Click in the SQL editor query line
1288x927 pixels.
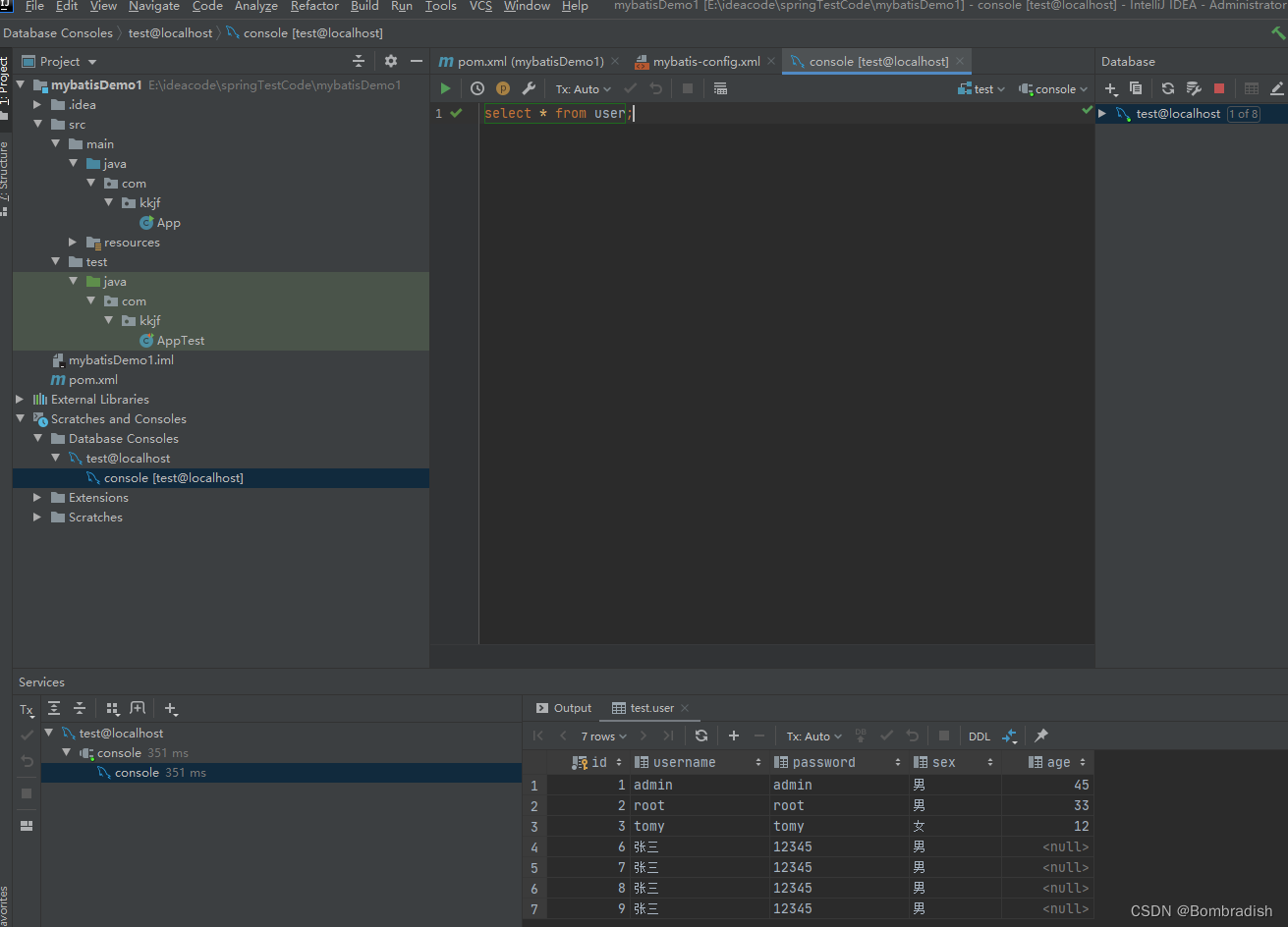pos(556,114)
